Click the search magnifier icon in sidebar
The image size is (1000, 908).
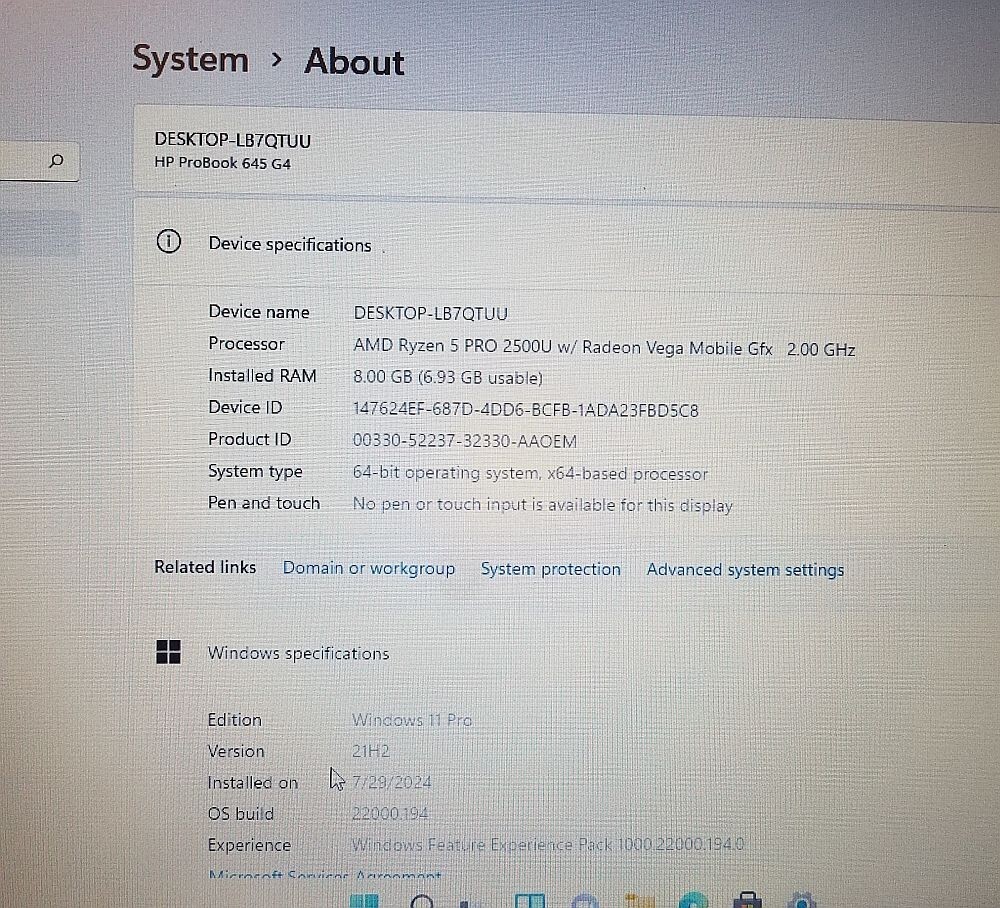point(57,160)
